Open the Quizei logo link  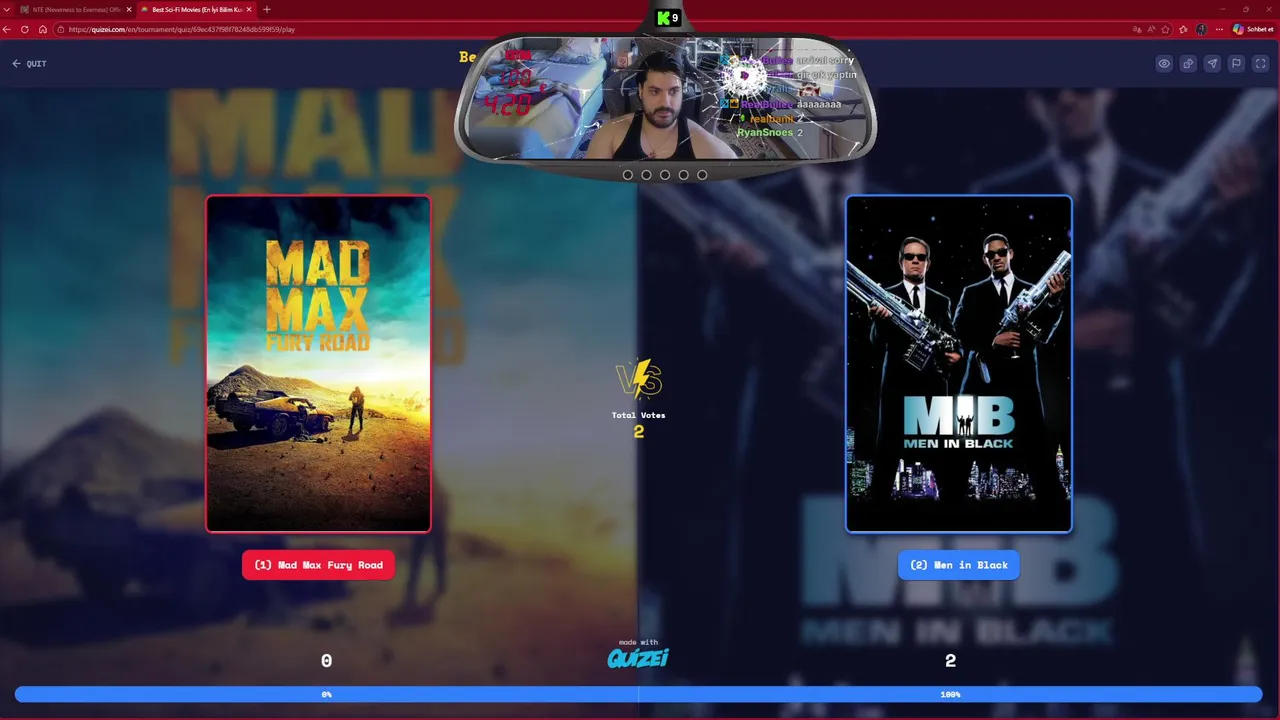(x=638, y=657)
